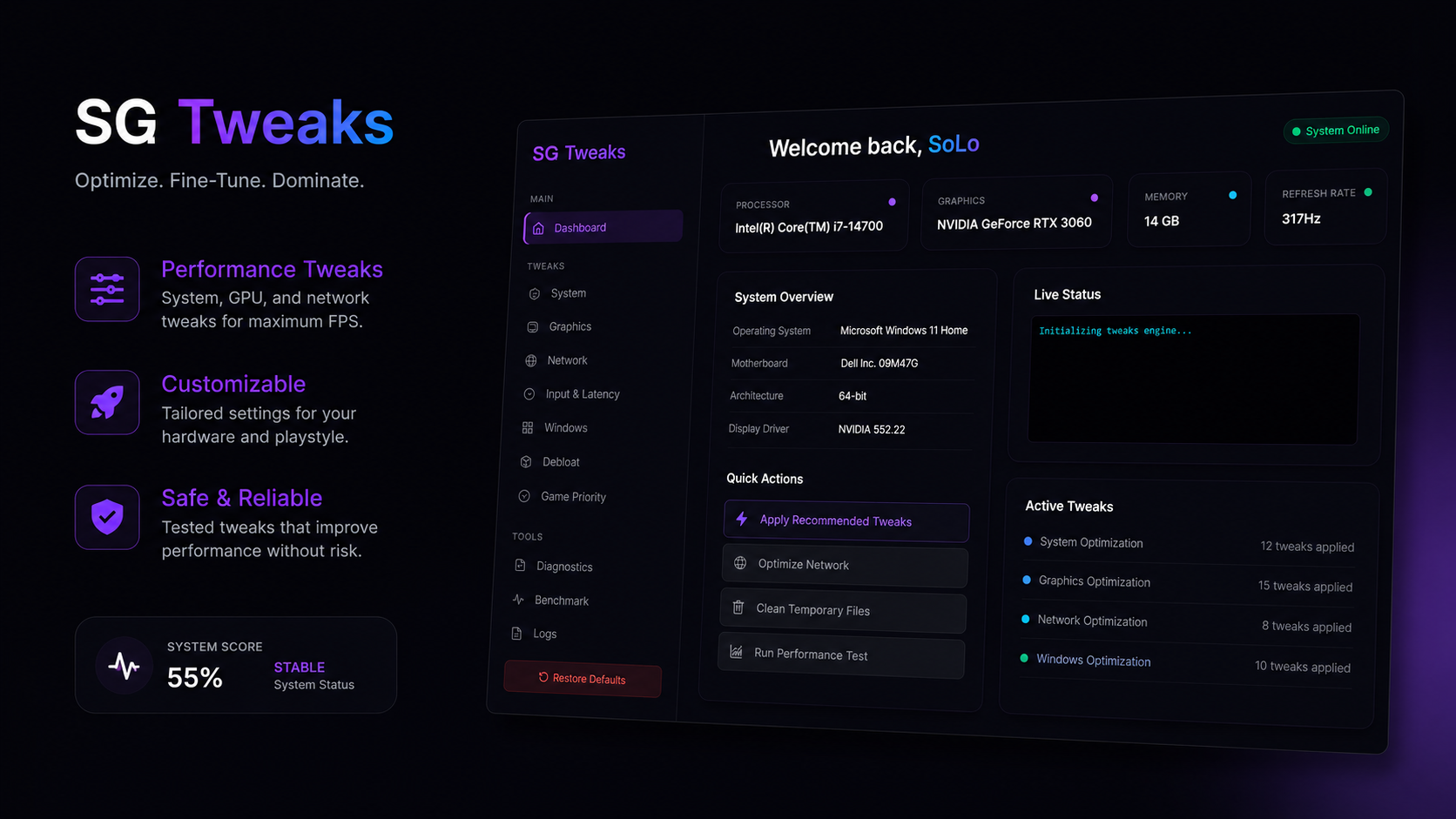Click the 55% system score value

[195, 677]
